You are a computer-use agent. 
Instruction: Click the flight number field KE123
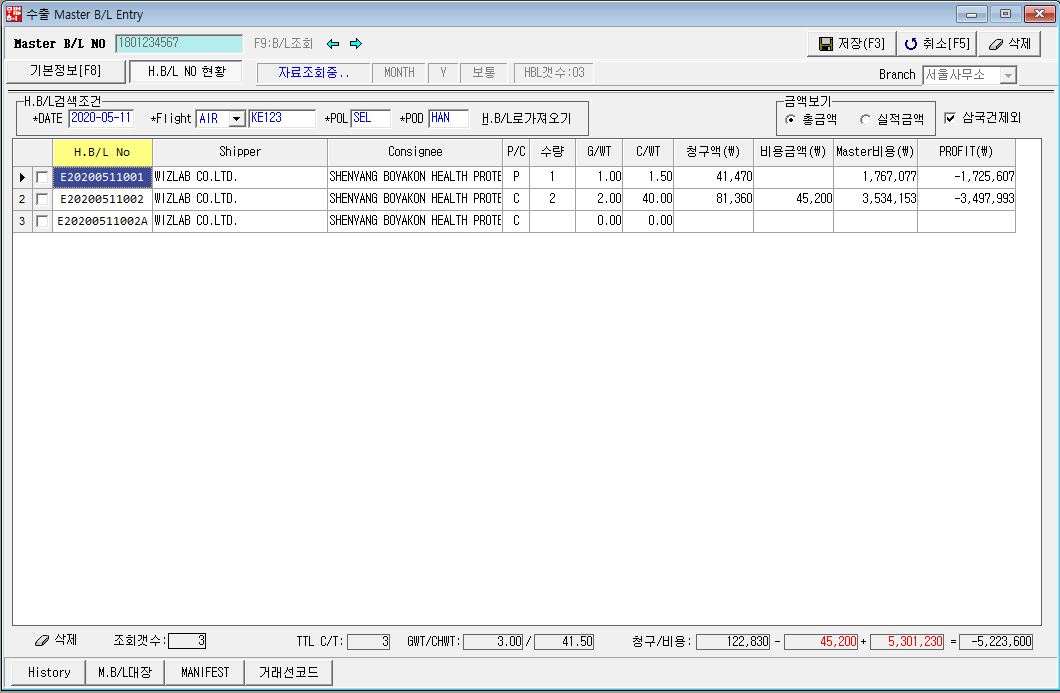point(282,118)
